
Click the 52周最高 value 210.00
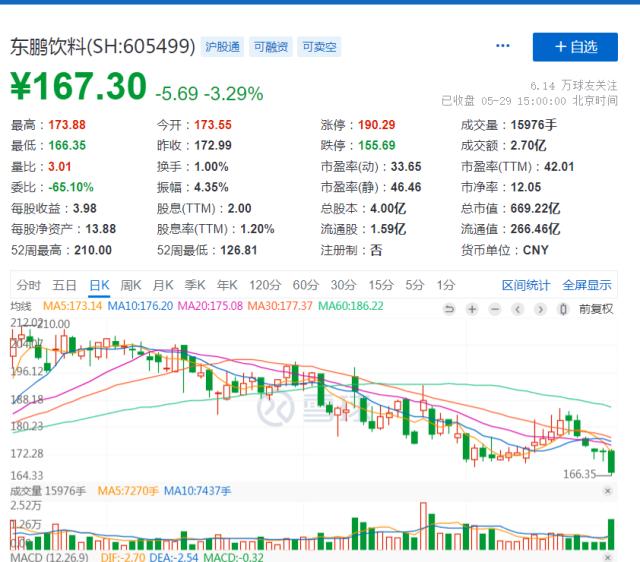point(93,250)
